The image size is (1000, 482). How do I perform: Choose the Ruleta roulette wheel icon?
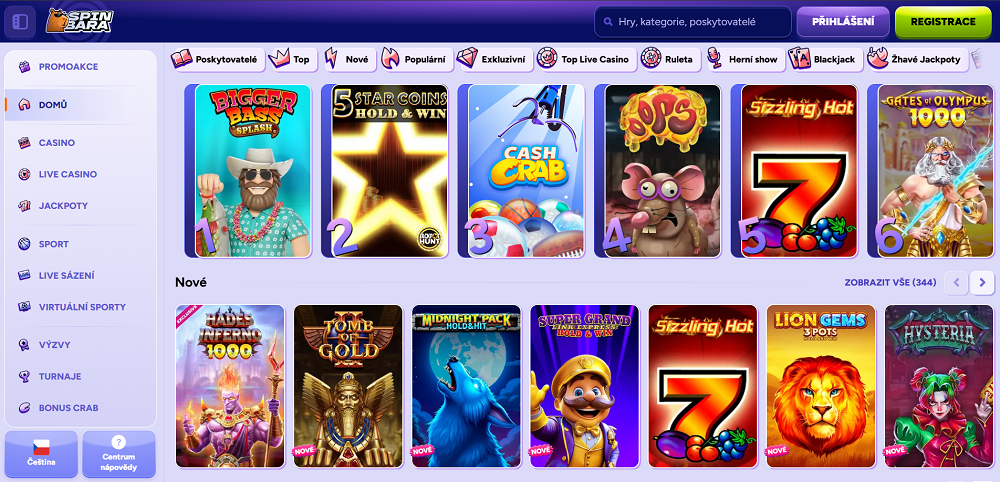(651, 59)
